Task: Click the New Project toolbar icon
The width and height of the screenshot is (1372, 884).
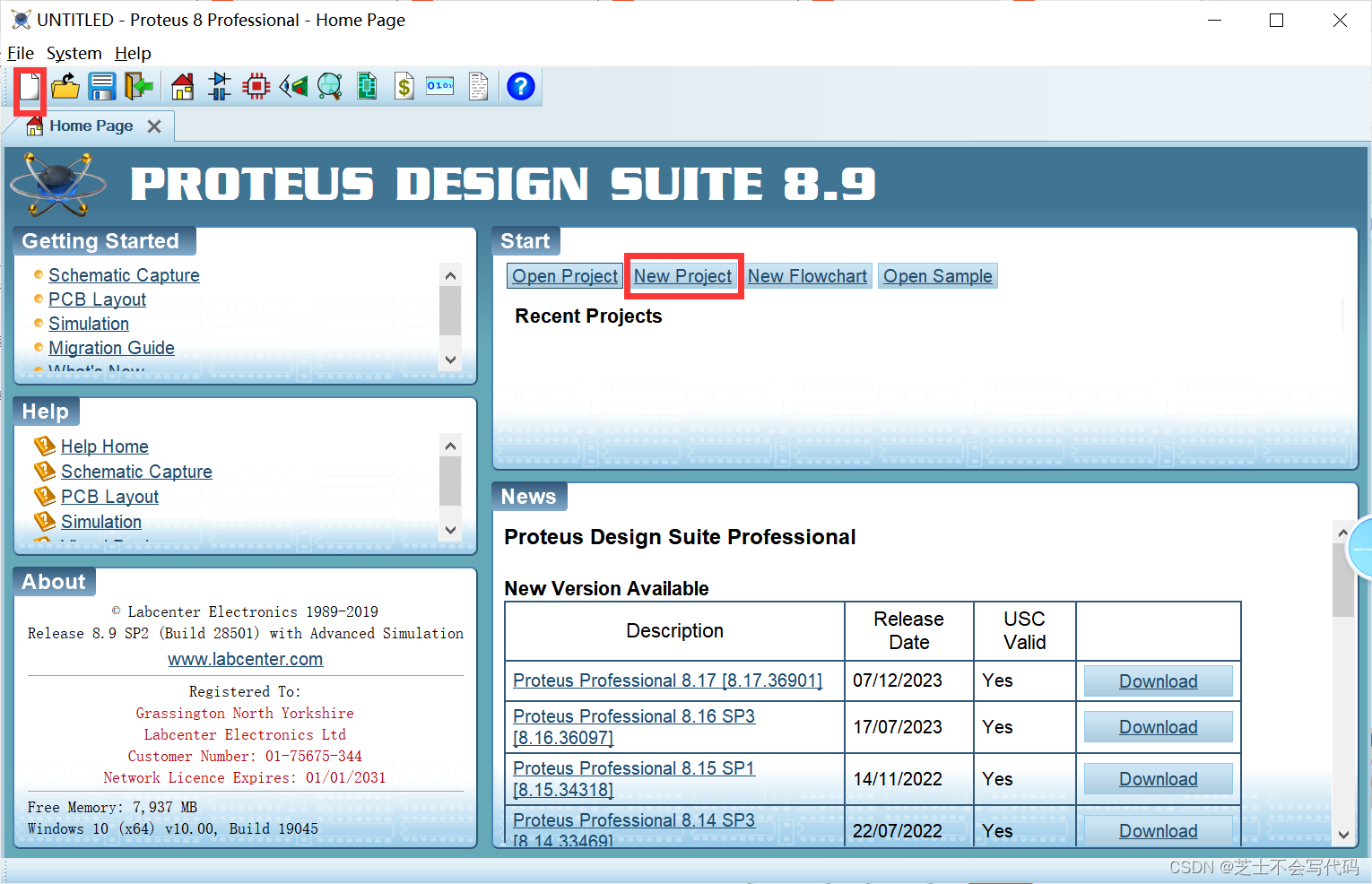Action: [x=30, y=87]
